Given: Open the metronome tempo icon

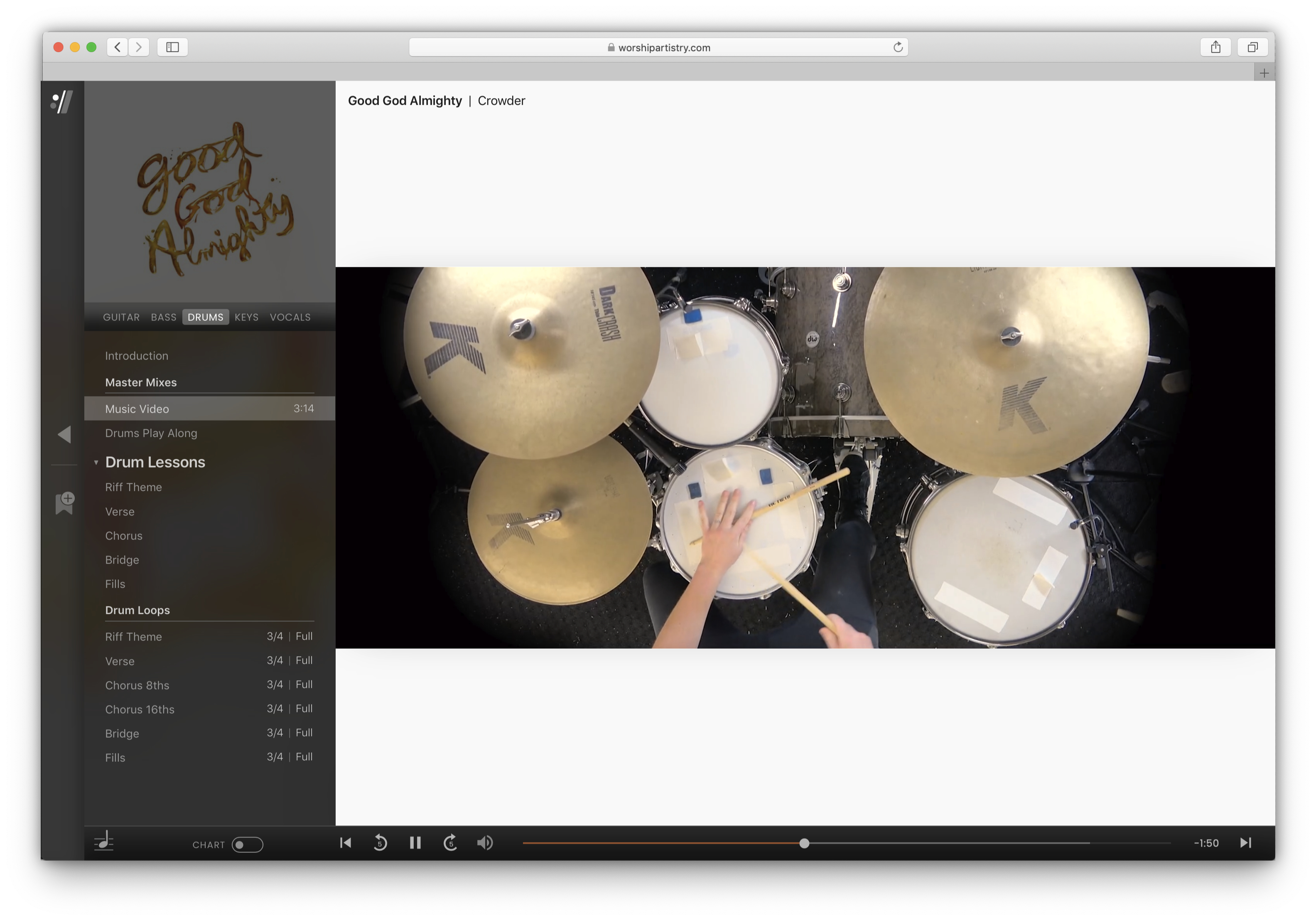Looking at the screenshot, I should [x=104, y=841].
